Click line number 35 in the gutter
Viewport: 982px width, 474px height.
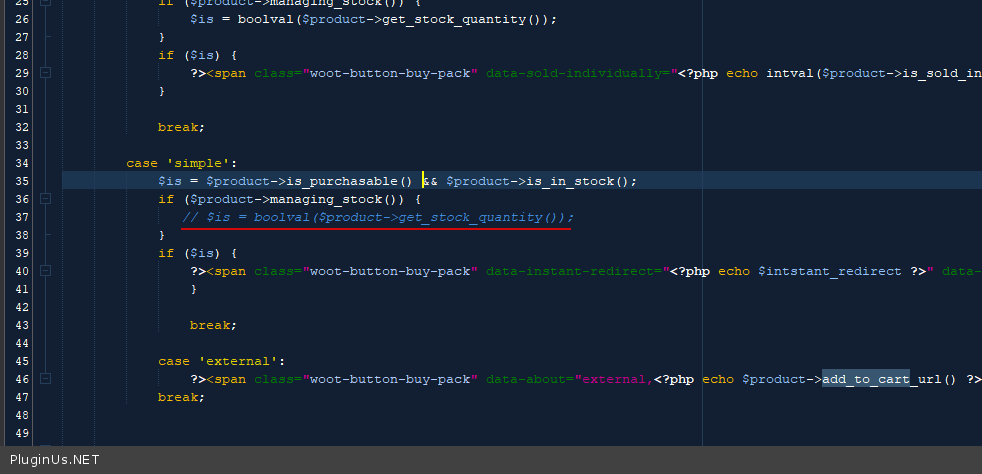[22, 181]
